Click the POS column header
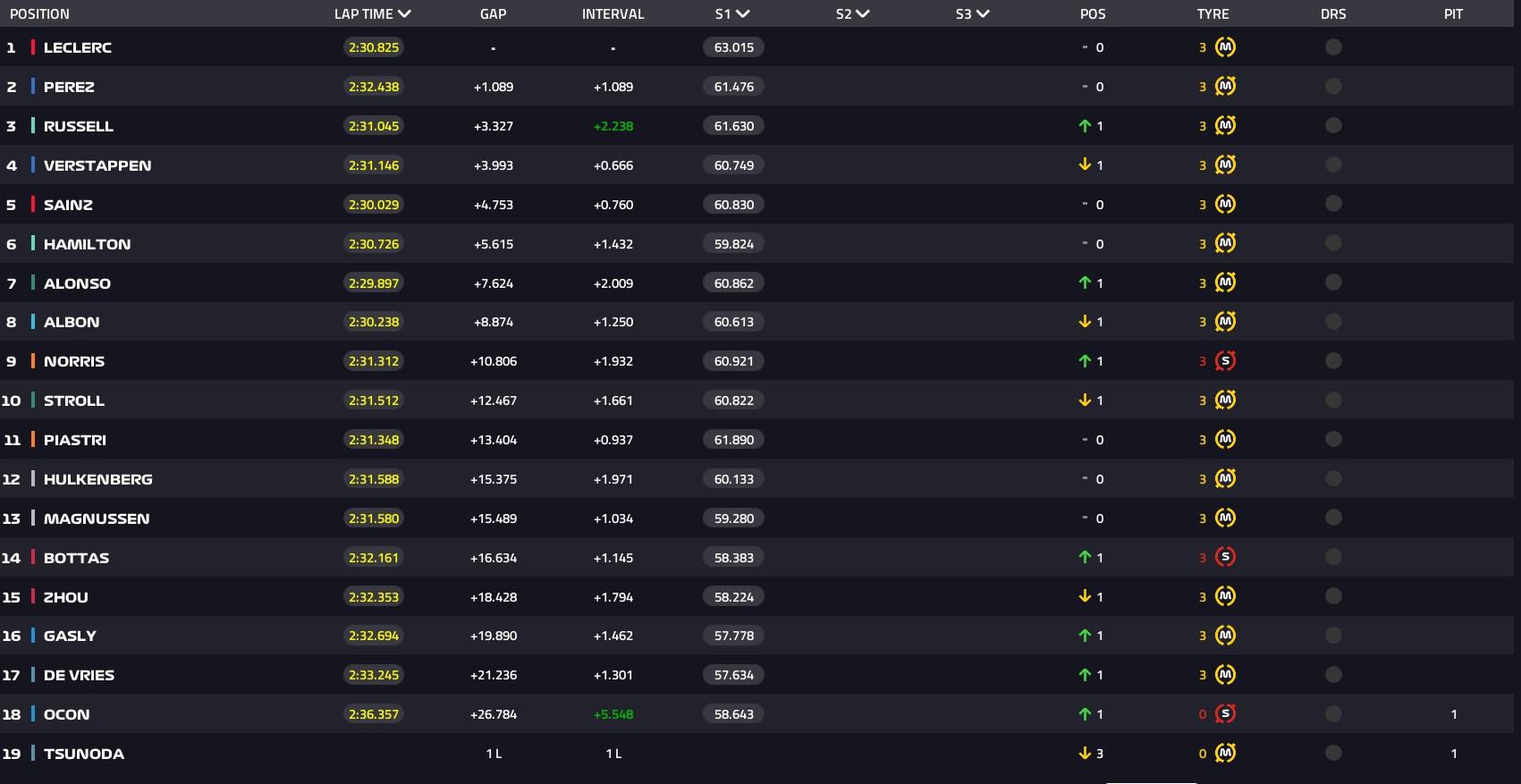Screen dimensions: 1521x784 1093,14
